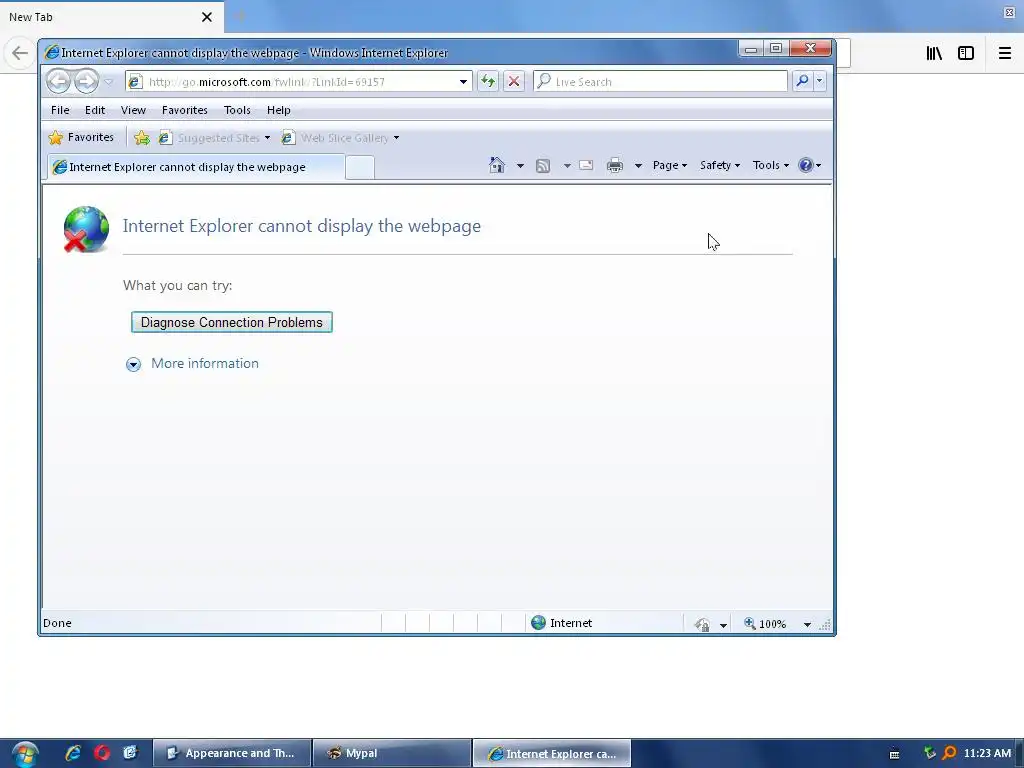Viewport: 1024px width, 768px height.
Task: Launch Internet Explorer from quick launch taskbar
Action: tap(72, 753)
